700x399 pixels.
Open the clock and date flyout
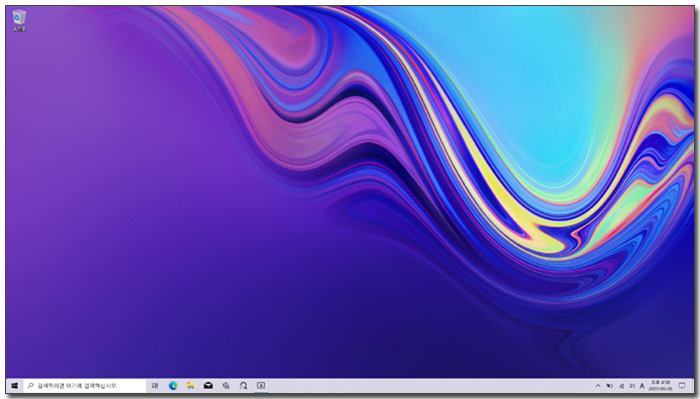pyautogui.click(x=660, y=386)
